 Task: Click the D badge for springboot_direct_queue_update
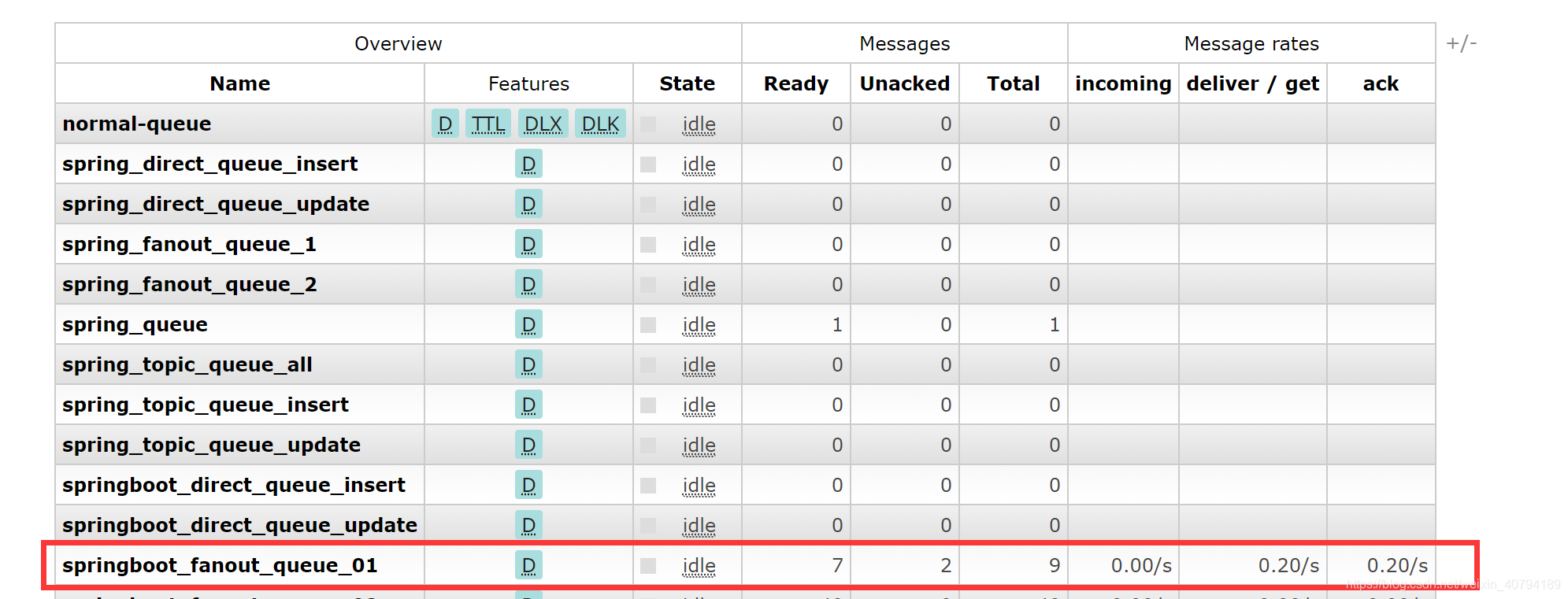[x=528, y=525]
